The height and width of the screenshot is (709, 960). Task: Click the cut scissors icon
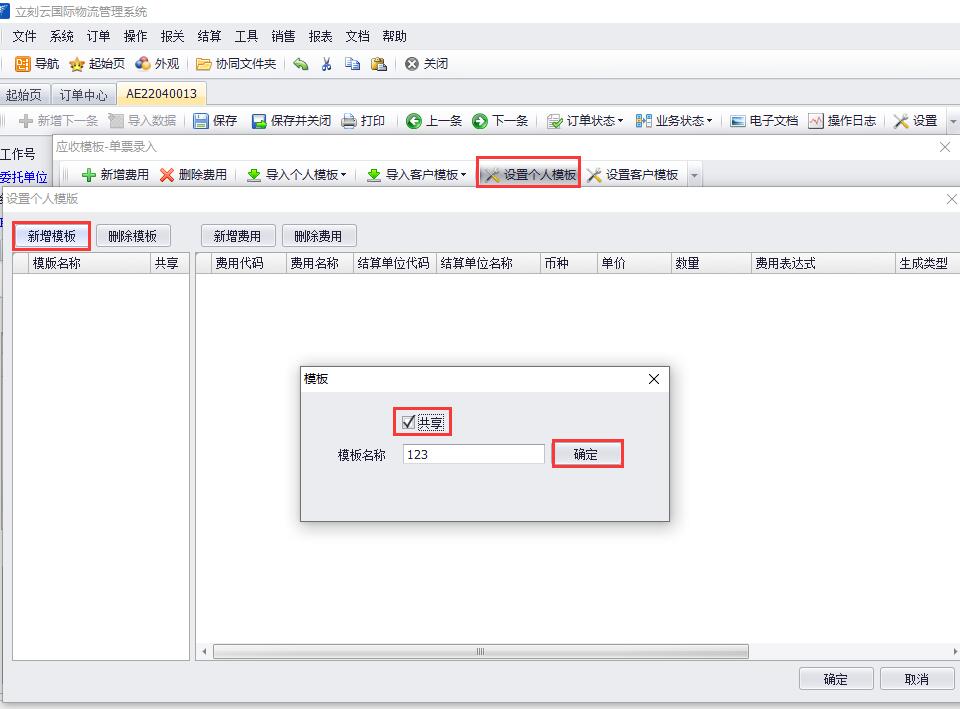(326, 64)
